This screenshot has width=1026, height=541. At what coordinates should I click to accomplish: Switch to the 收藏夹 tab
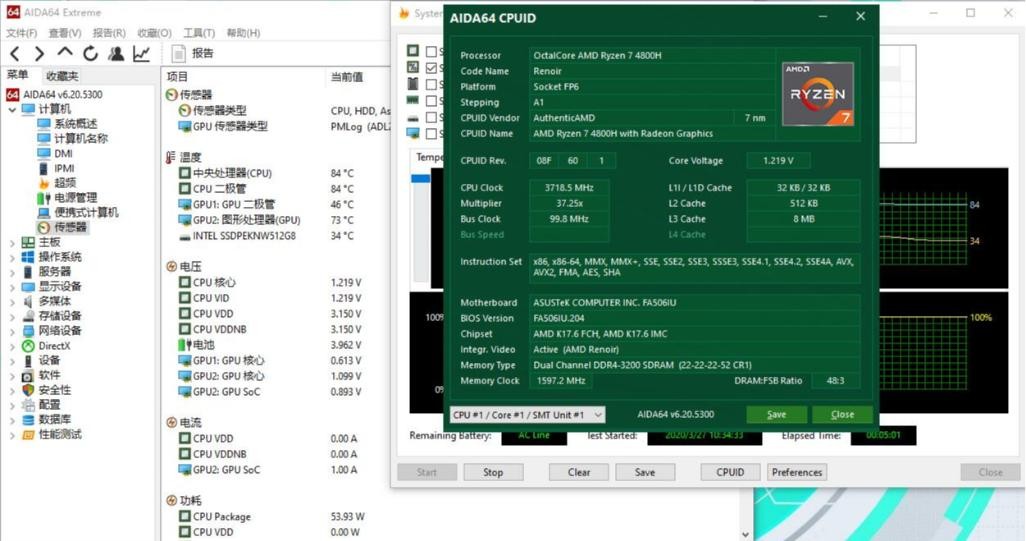(x=62, y=76)
